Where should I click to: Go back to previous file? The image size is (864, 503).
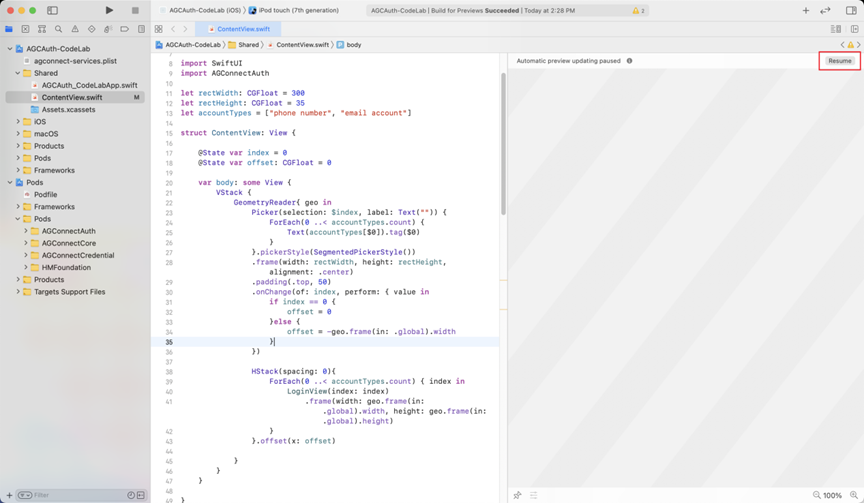[x=173, y=29]
